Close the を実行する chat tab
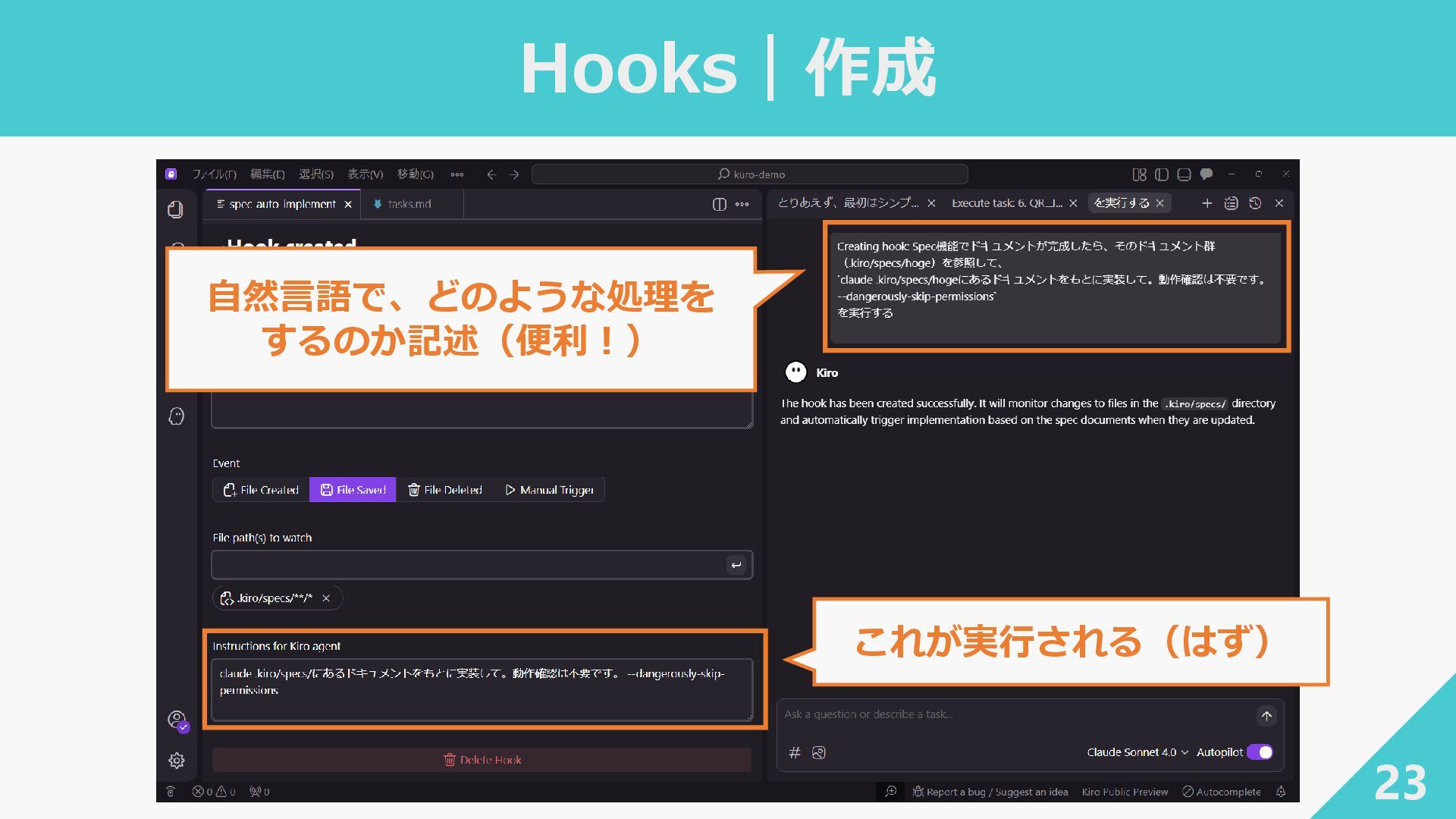 [1160, 203]
